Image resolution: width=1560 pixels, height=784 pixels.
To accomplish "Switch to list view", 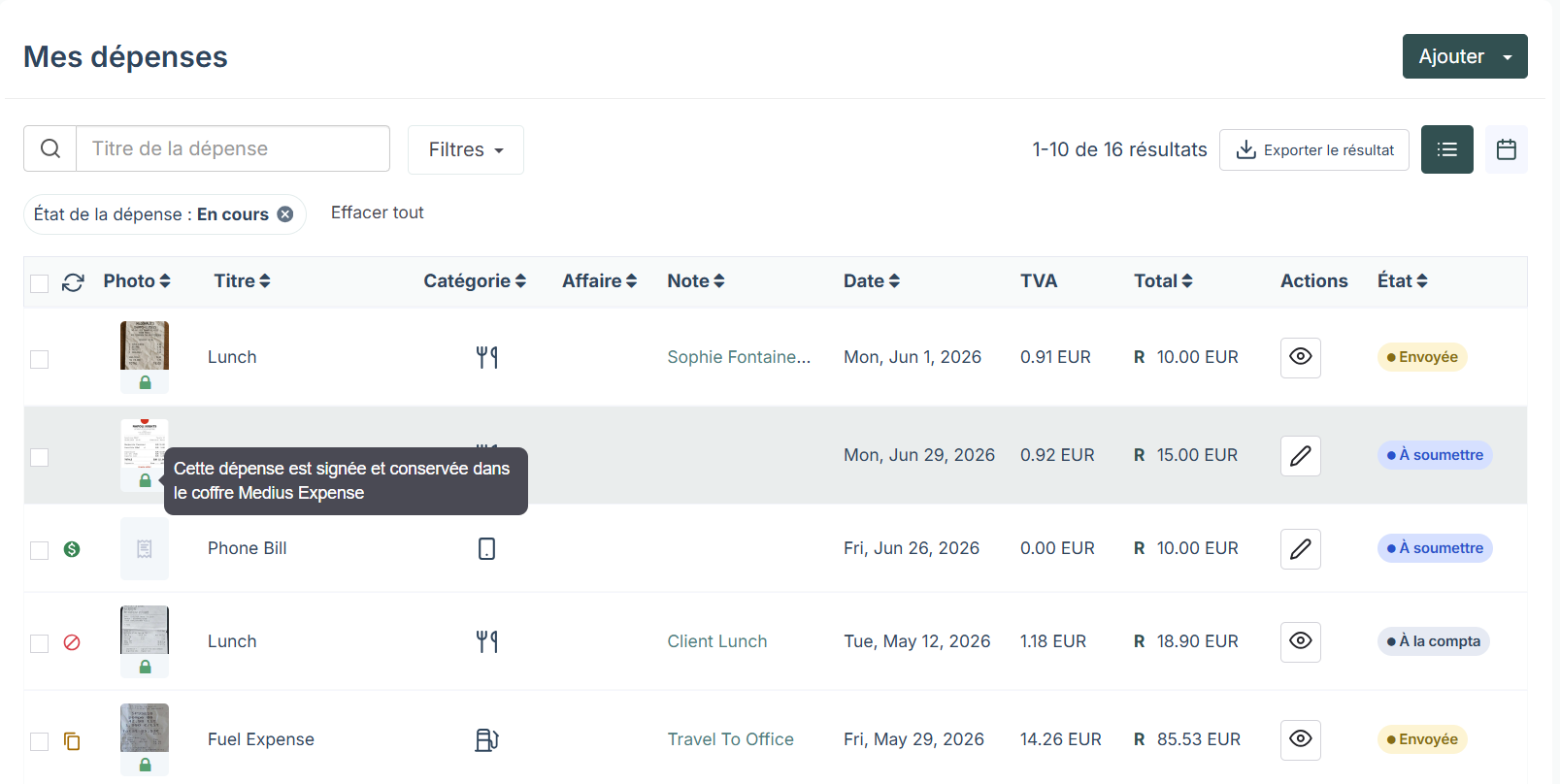I will [x=1446, y=149].
